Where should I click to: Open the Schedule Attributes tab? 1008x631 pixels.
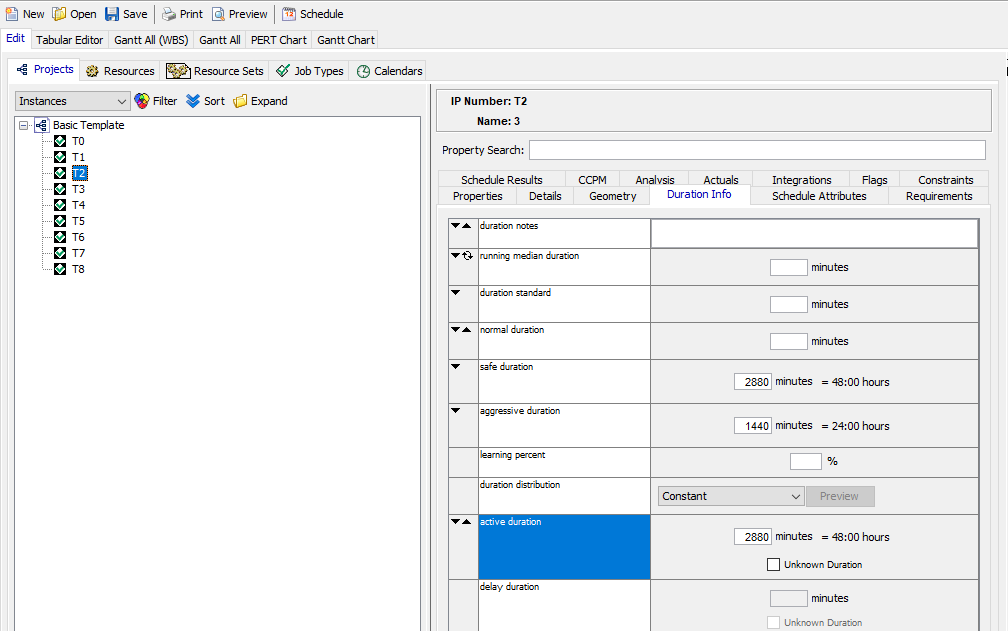[x=819, y=196]
